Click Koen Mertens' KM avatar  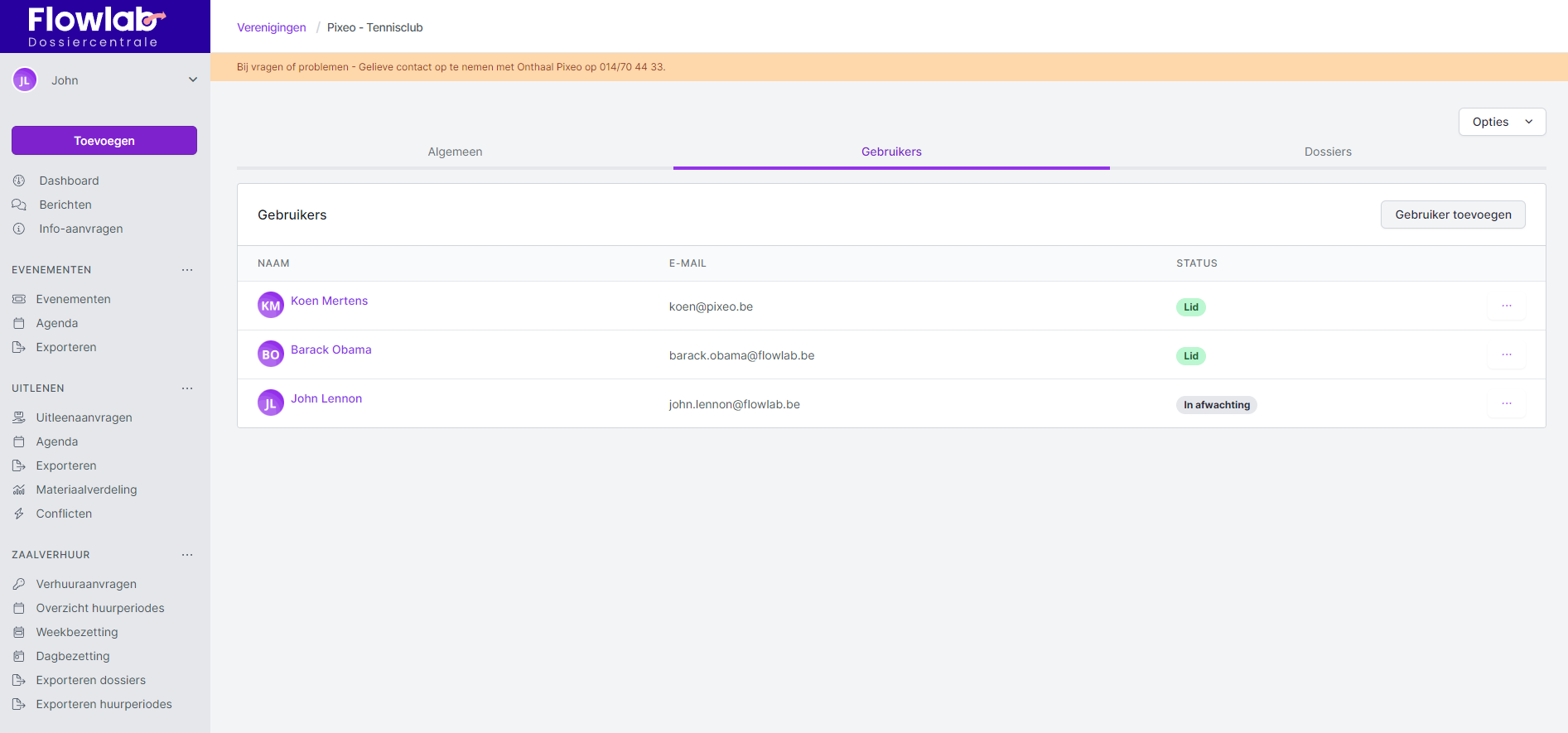[271, 306]
